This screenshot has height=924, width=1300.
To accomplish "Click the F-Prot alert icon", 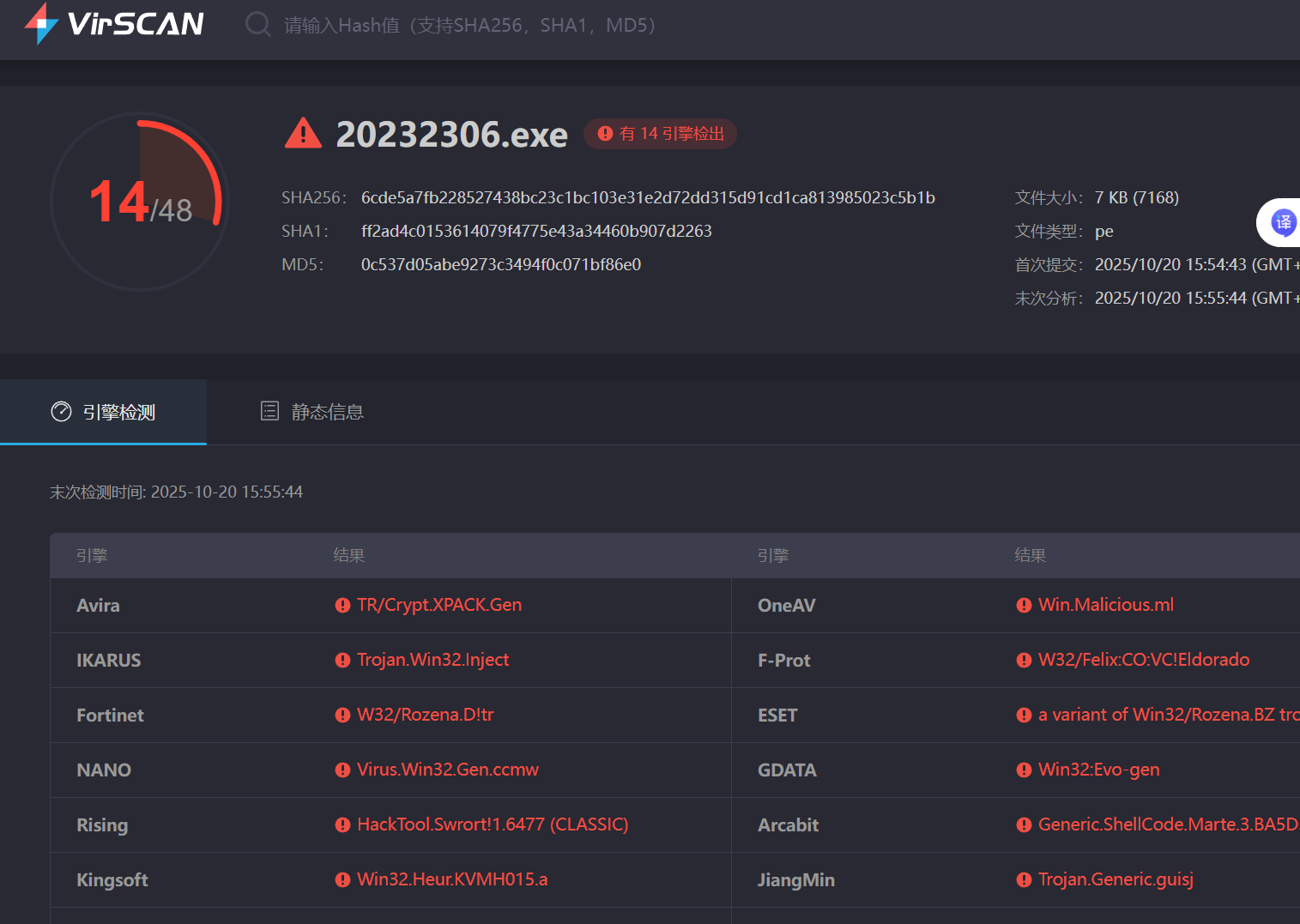I will point(1024,661).
